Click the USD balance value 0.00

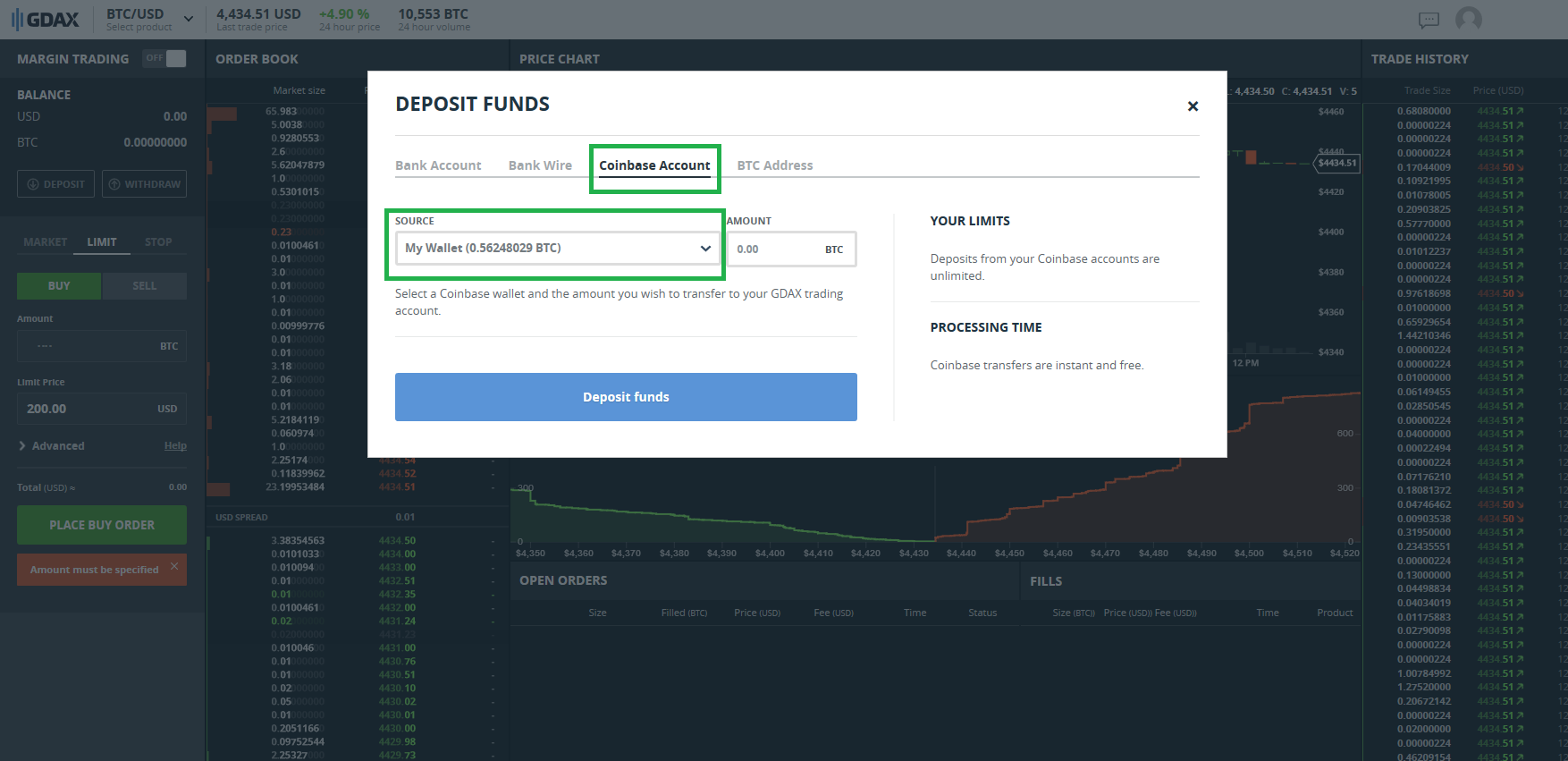[175, 116]
